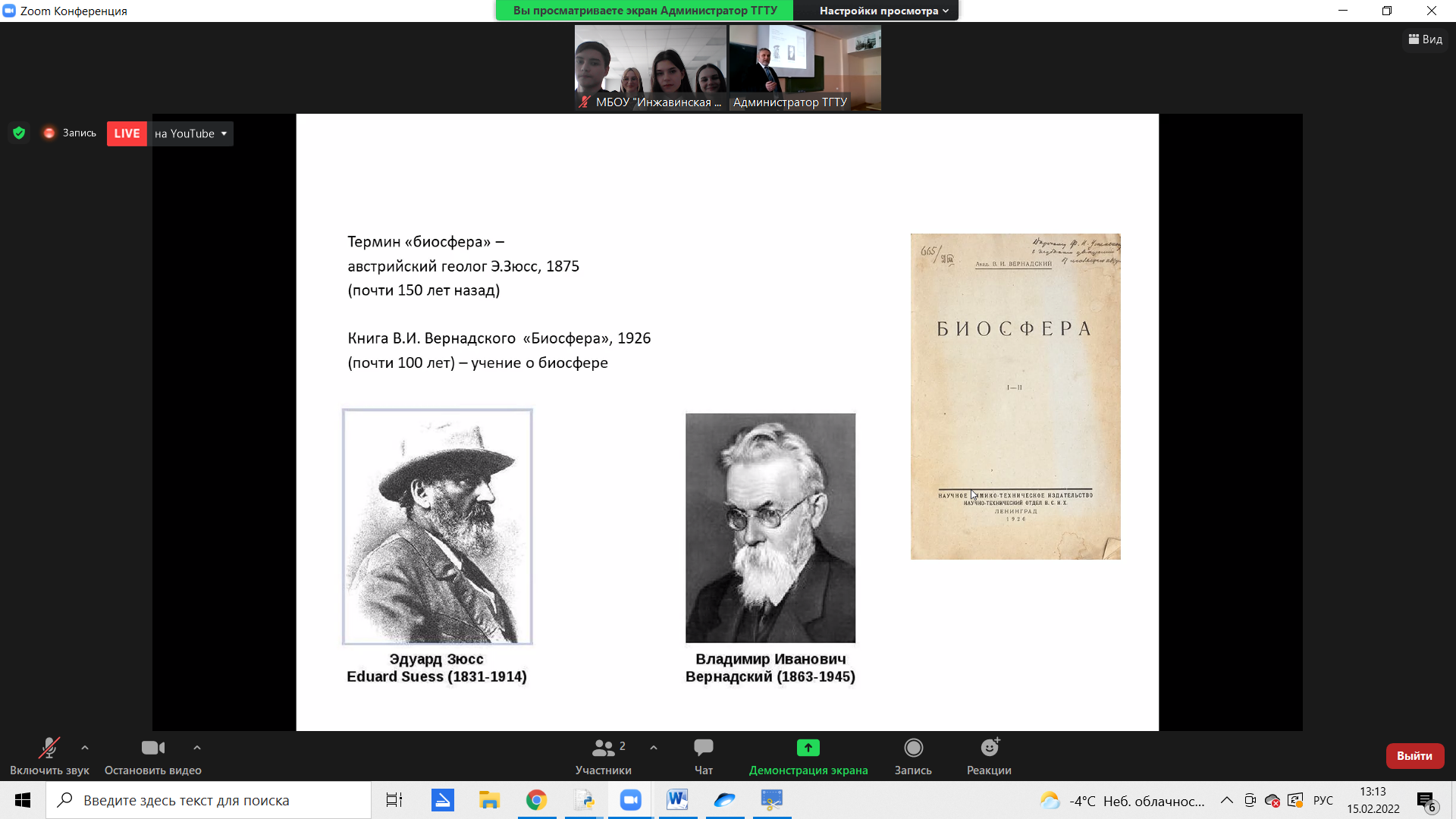Viewport: 1456px width, 819px height.
Task: Click the taskbar search text field
Action: pos(209,800)
